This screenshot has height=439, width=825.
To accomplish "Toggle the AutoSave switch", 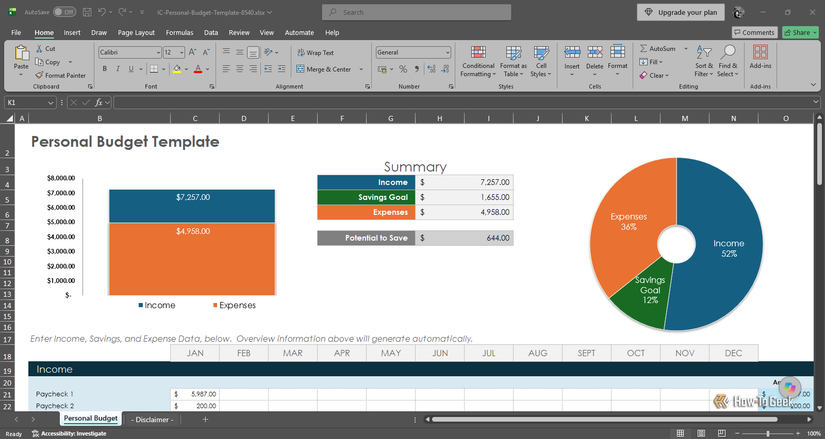I will (x=64, y=12).
